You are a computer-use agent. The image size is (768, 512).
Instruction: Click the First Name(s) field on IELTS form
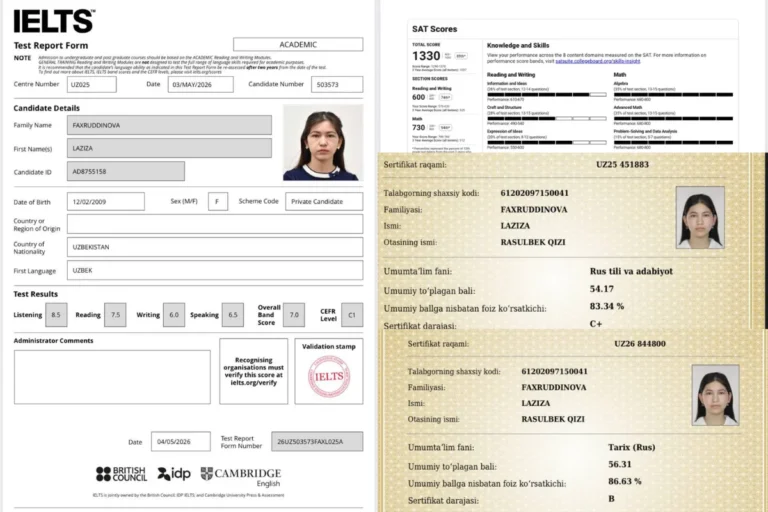[x=169, y=148]
